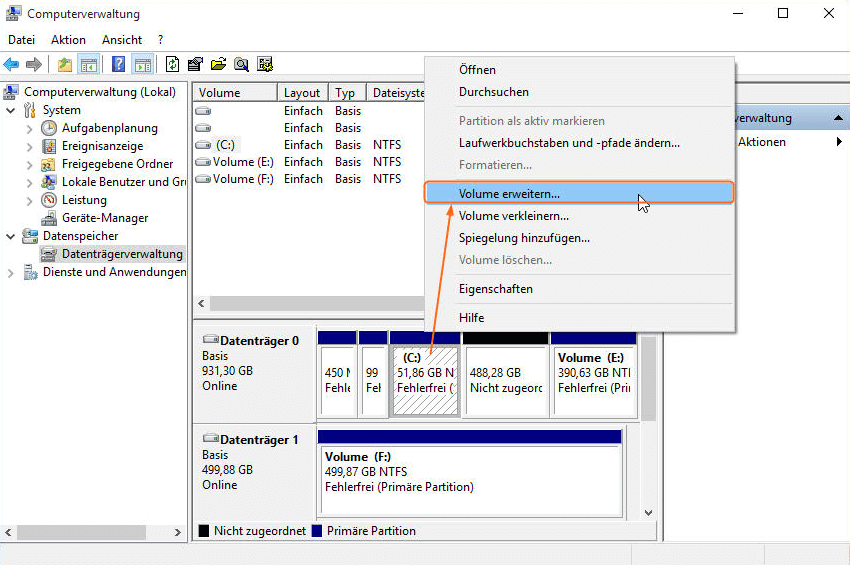Click the Volume (F:) partition block
Viewport: 850px width, 565px height.
pyautogui.click(x=469, y=471)
